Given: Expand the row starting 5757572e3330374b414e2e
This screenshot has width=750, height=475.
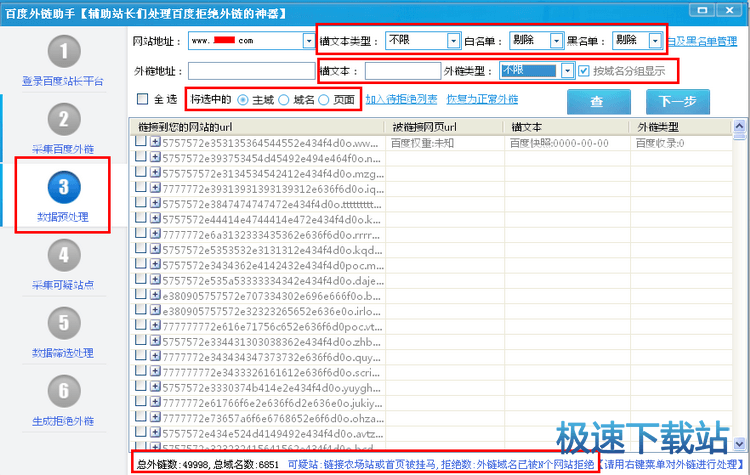Looking at the screenshot, I should pos(155,387).
